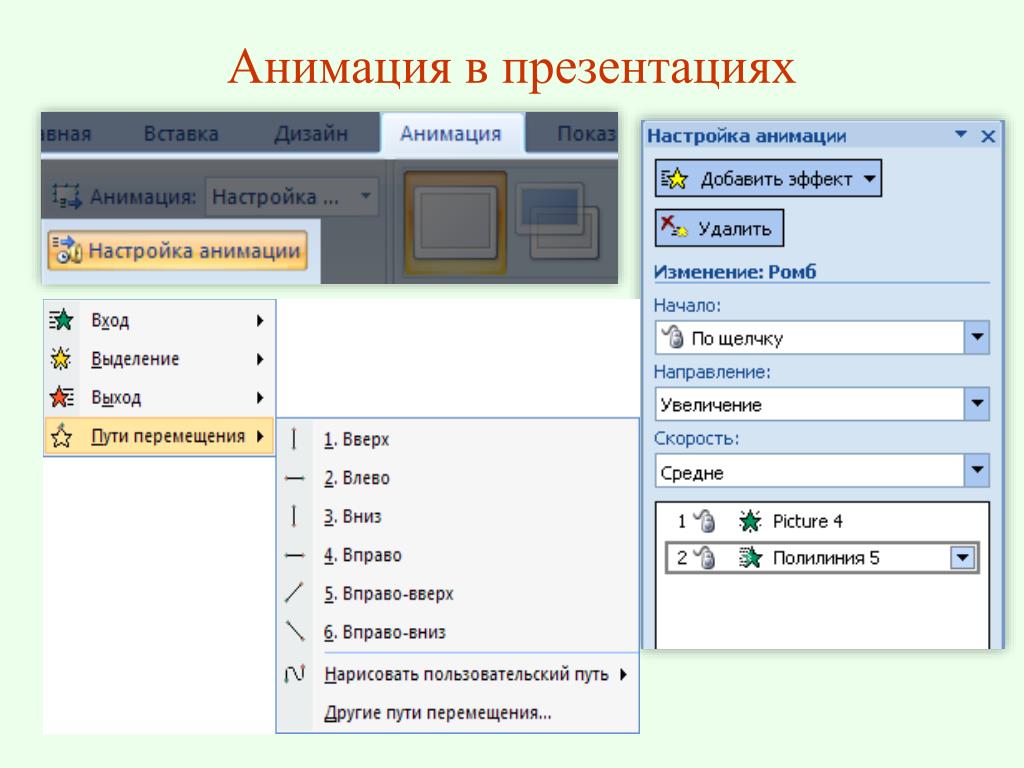
Task: Expand arrow beside Нарисовать пользовательский путь
Action: point(624,674)
